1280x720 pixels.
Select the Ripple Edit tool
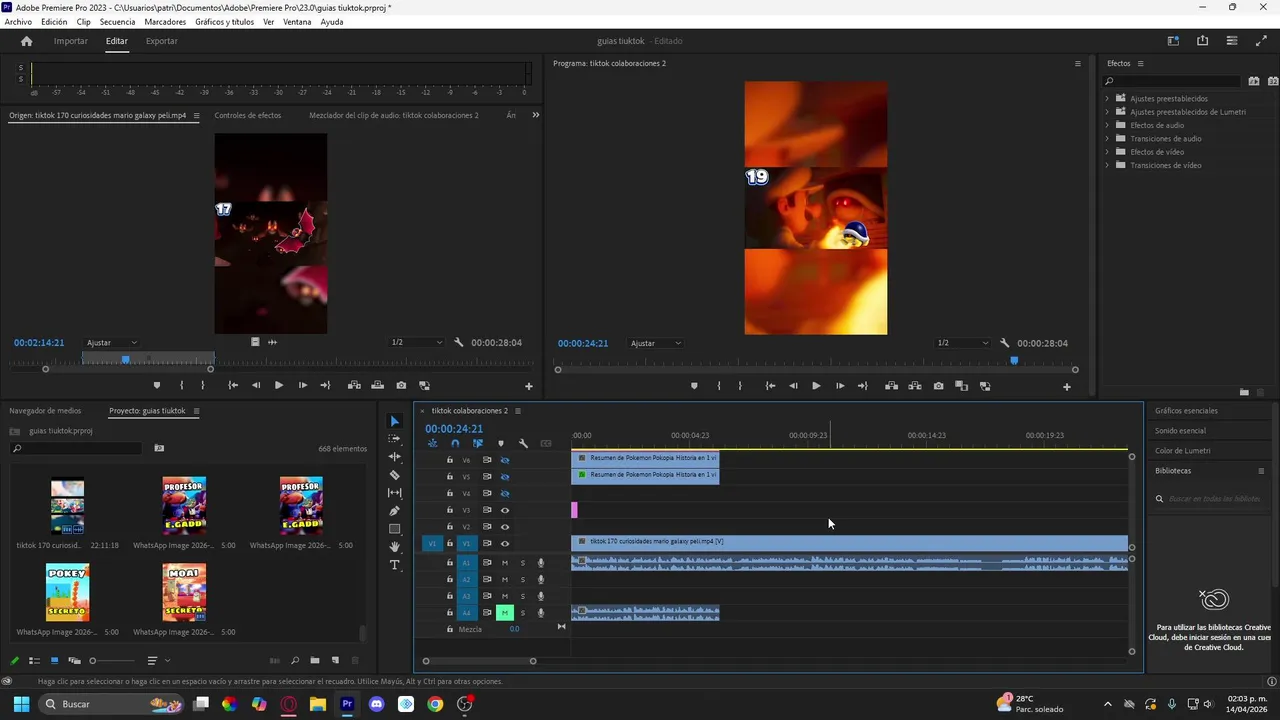click(394, 457)
